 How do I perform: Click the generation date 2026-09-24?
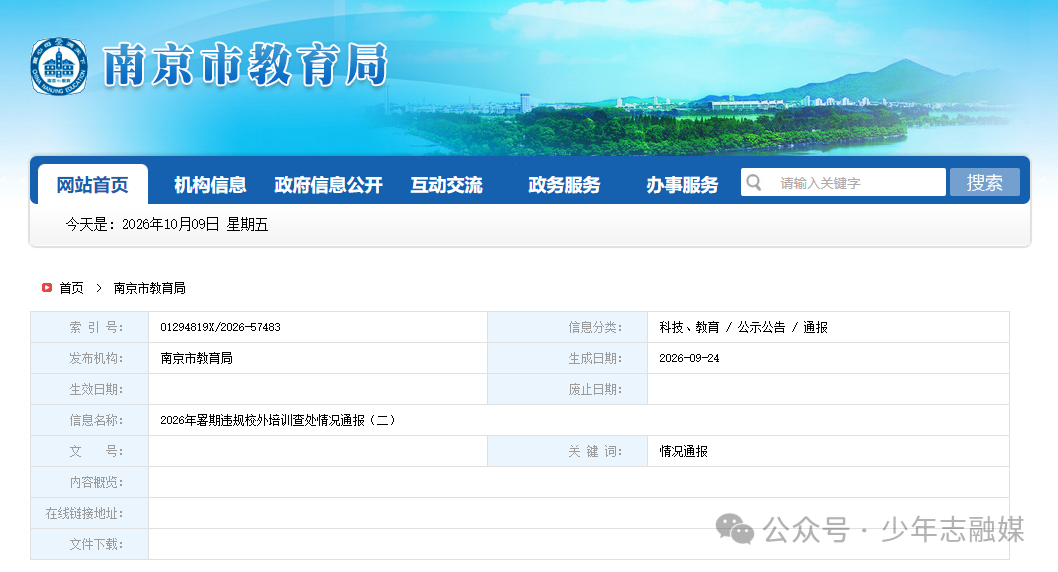689,358
